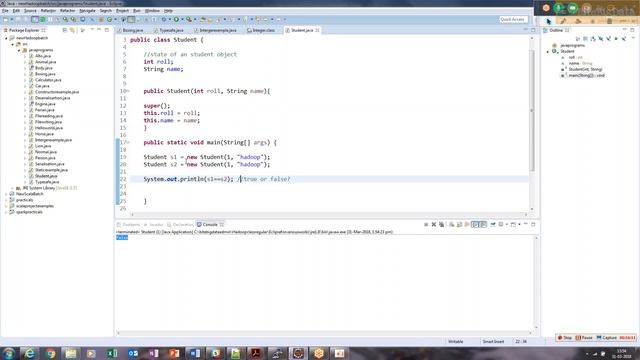640x360 pixels.
Task: Collapse the javaprograms package node
Action: [19, 50]
